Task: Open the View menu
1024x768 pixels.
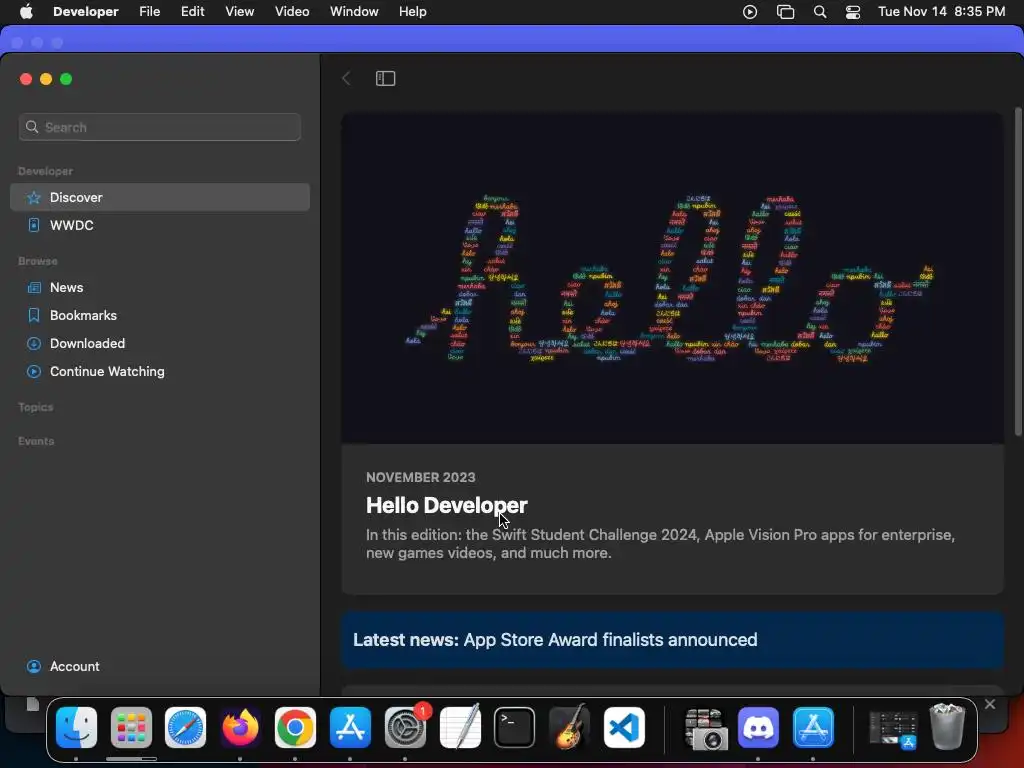Action: 240,12
